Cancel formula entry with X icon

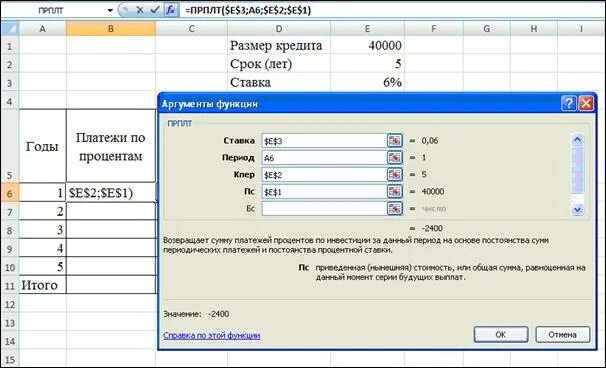pos(140,10)
